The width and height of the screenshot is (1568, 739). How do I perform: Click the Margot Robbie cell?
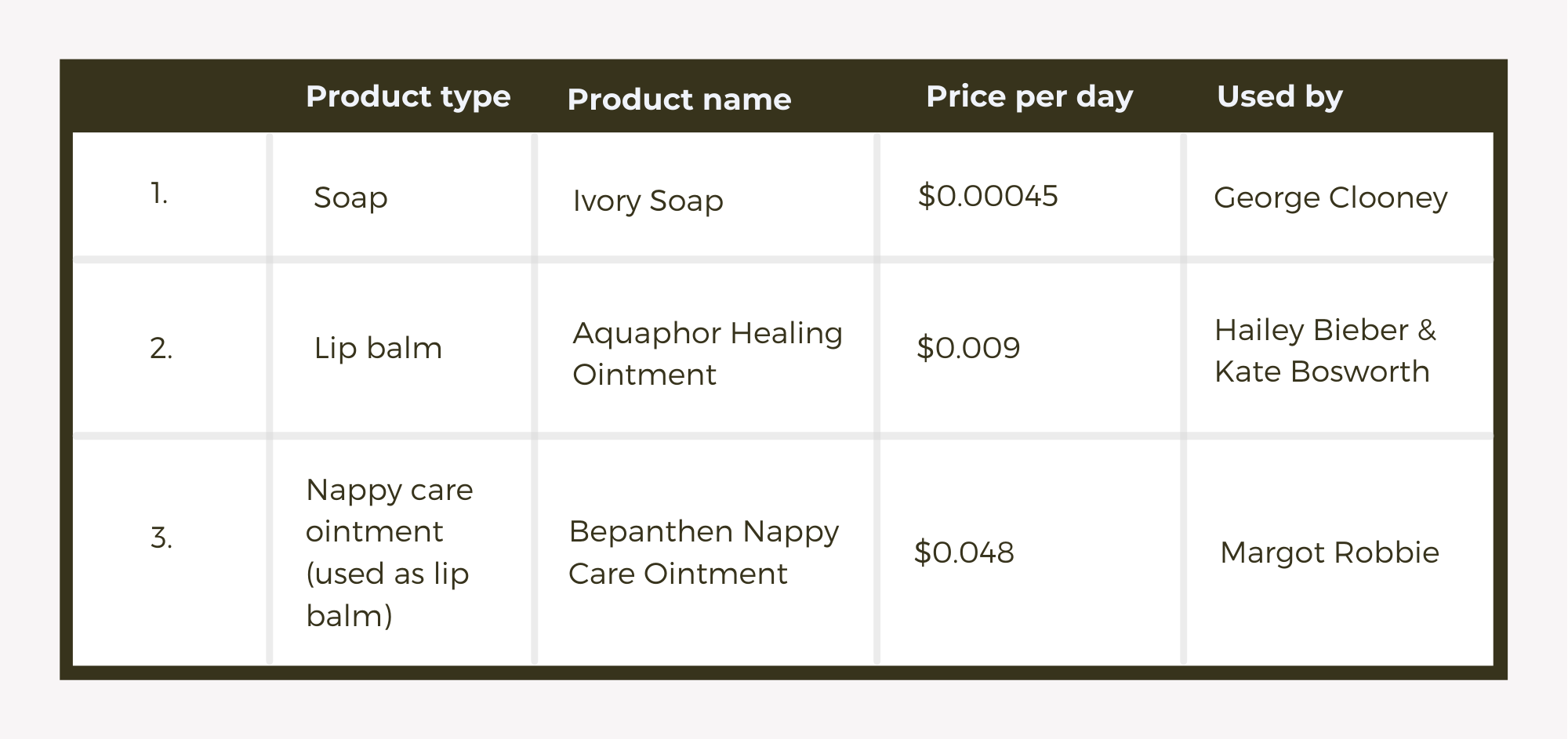pyautogui.click(x=1330, y=552)
